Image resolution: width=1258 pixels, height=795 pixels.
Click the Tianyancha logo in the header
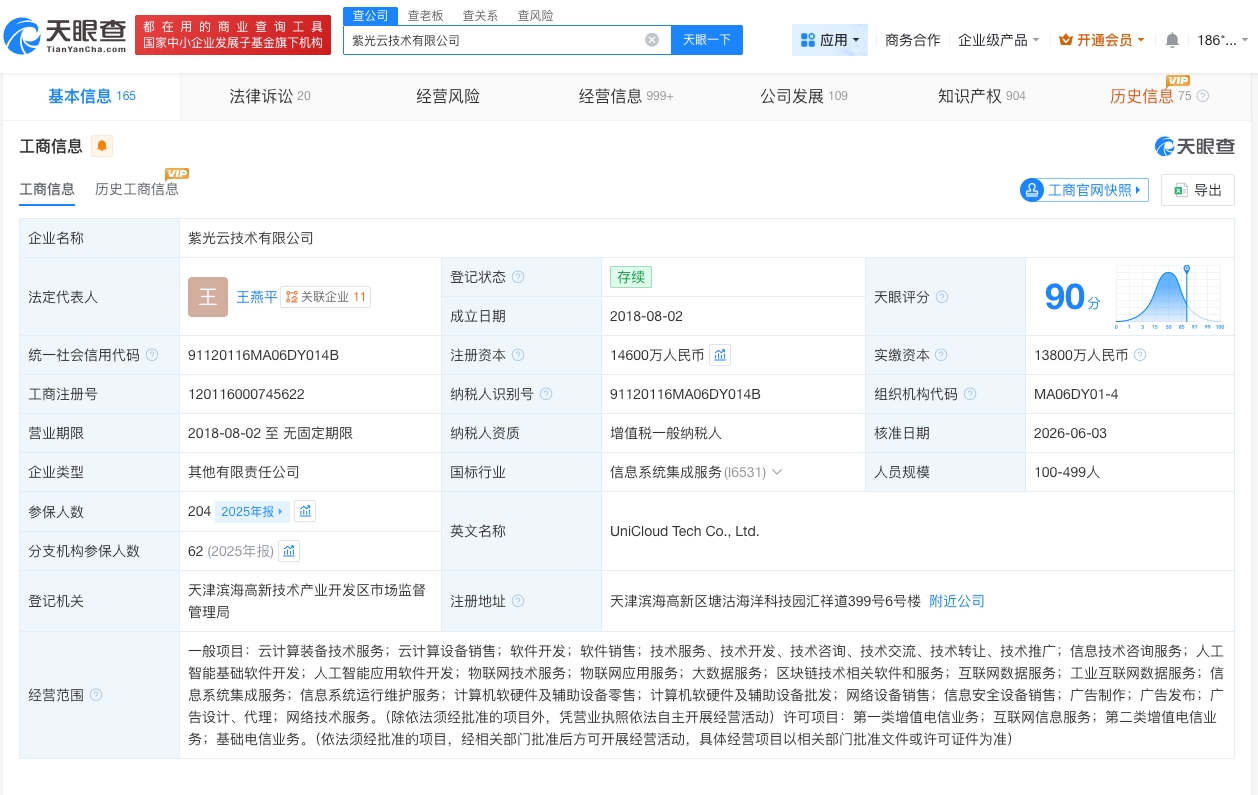pos(65,36)
